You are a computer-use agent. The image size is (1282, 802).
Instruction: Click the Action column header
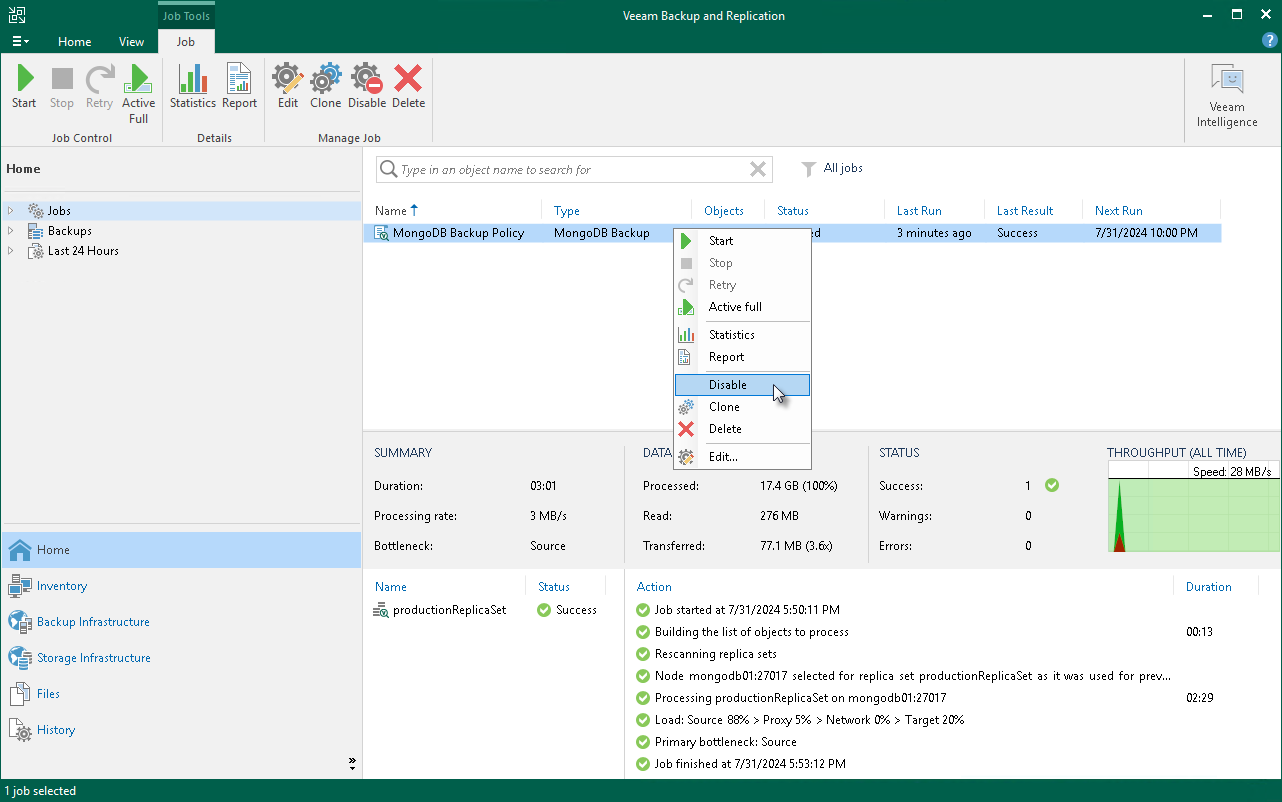click(x=654, y=587)
